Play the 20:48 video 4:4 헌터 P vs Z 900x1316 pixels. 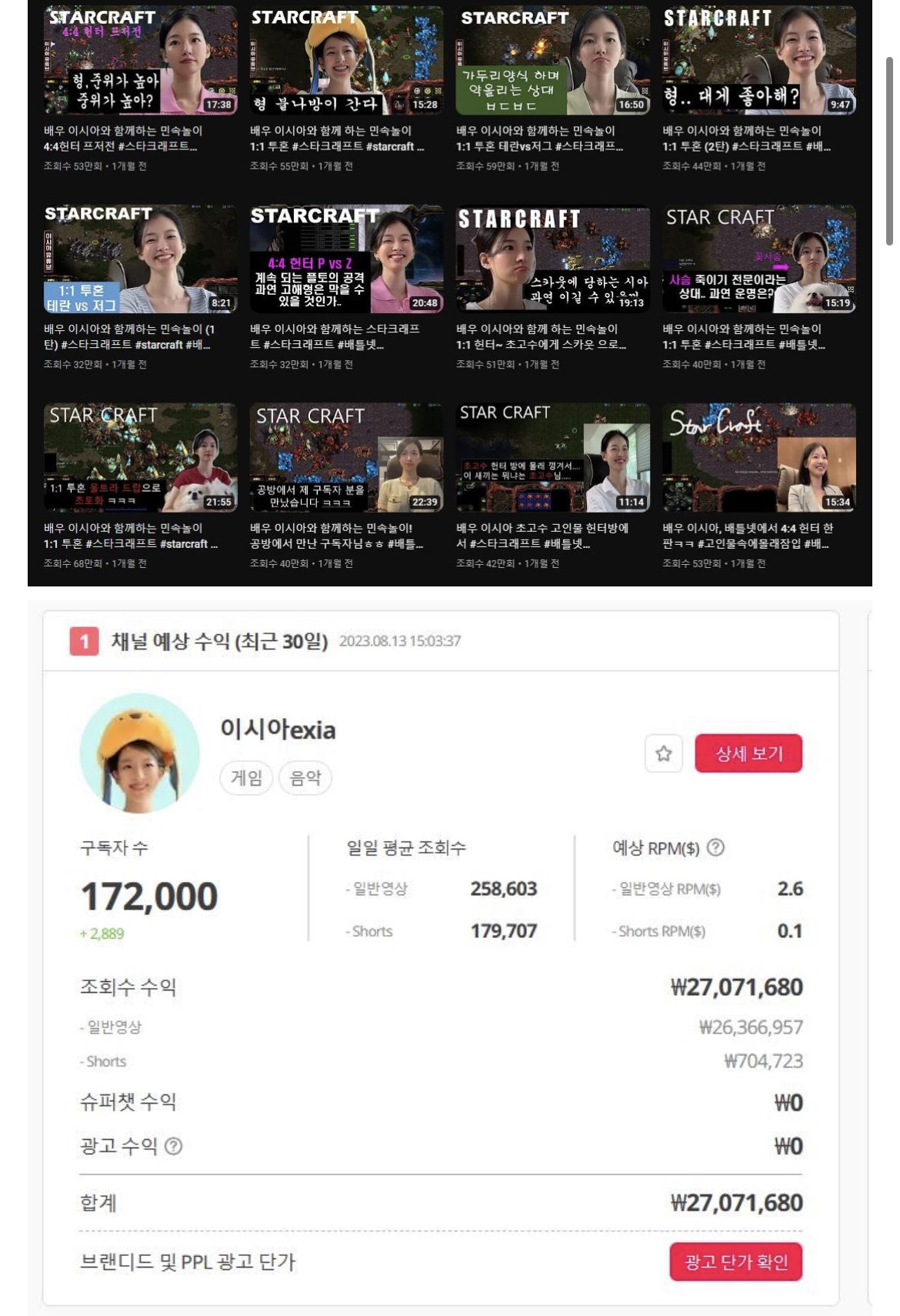tap(345, 259)
